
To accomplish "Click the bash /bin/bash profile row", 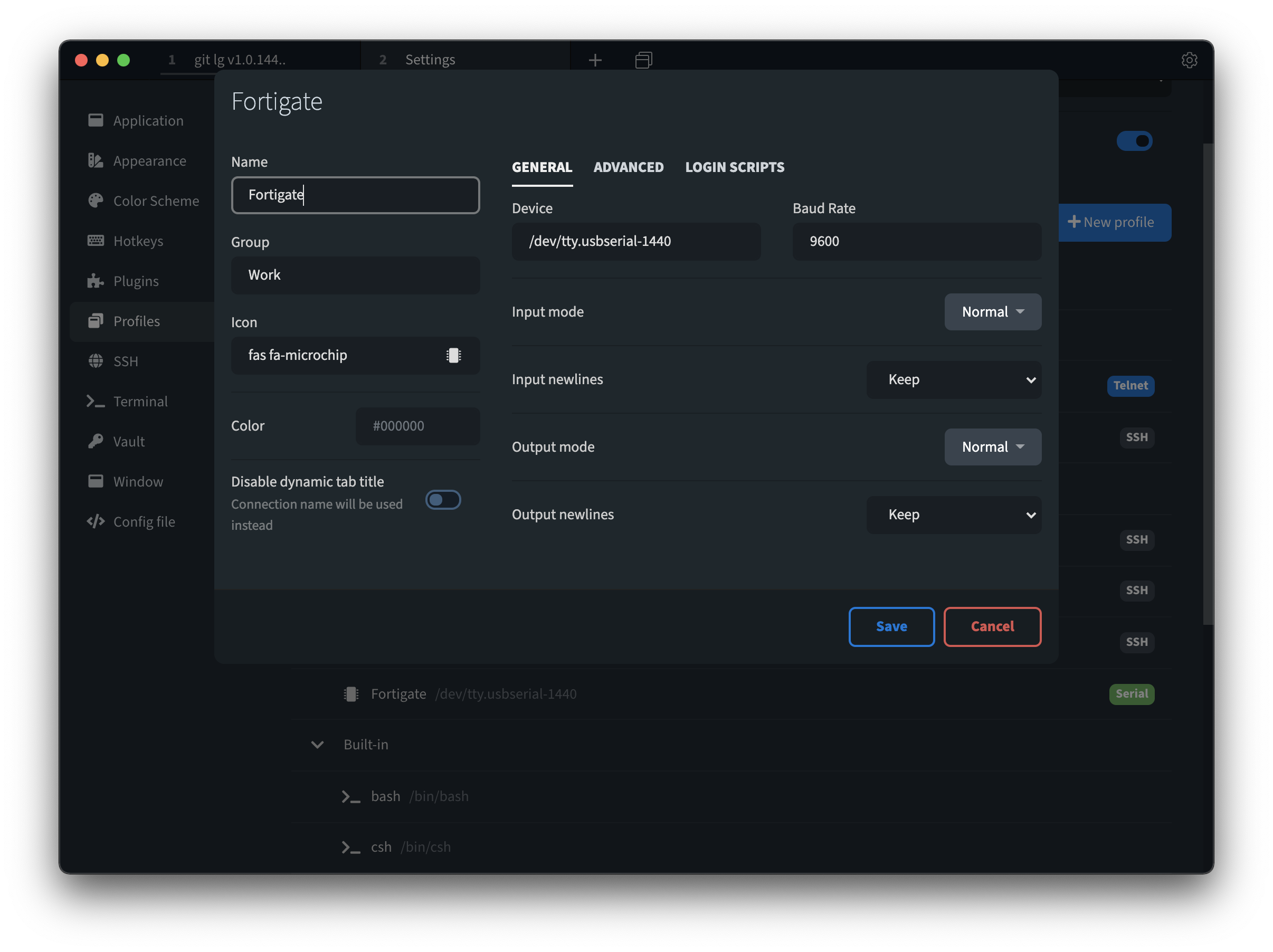I will 732,797.
